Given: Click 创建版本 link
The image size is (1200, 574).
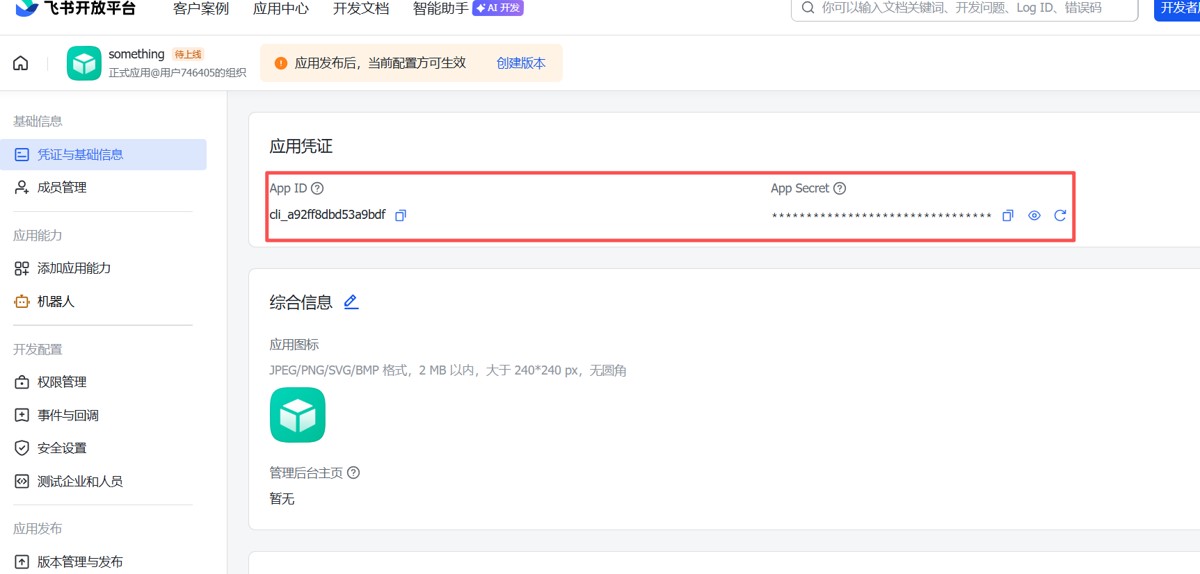Looking at the screenshot, I should 521,63.
